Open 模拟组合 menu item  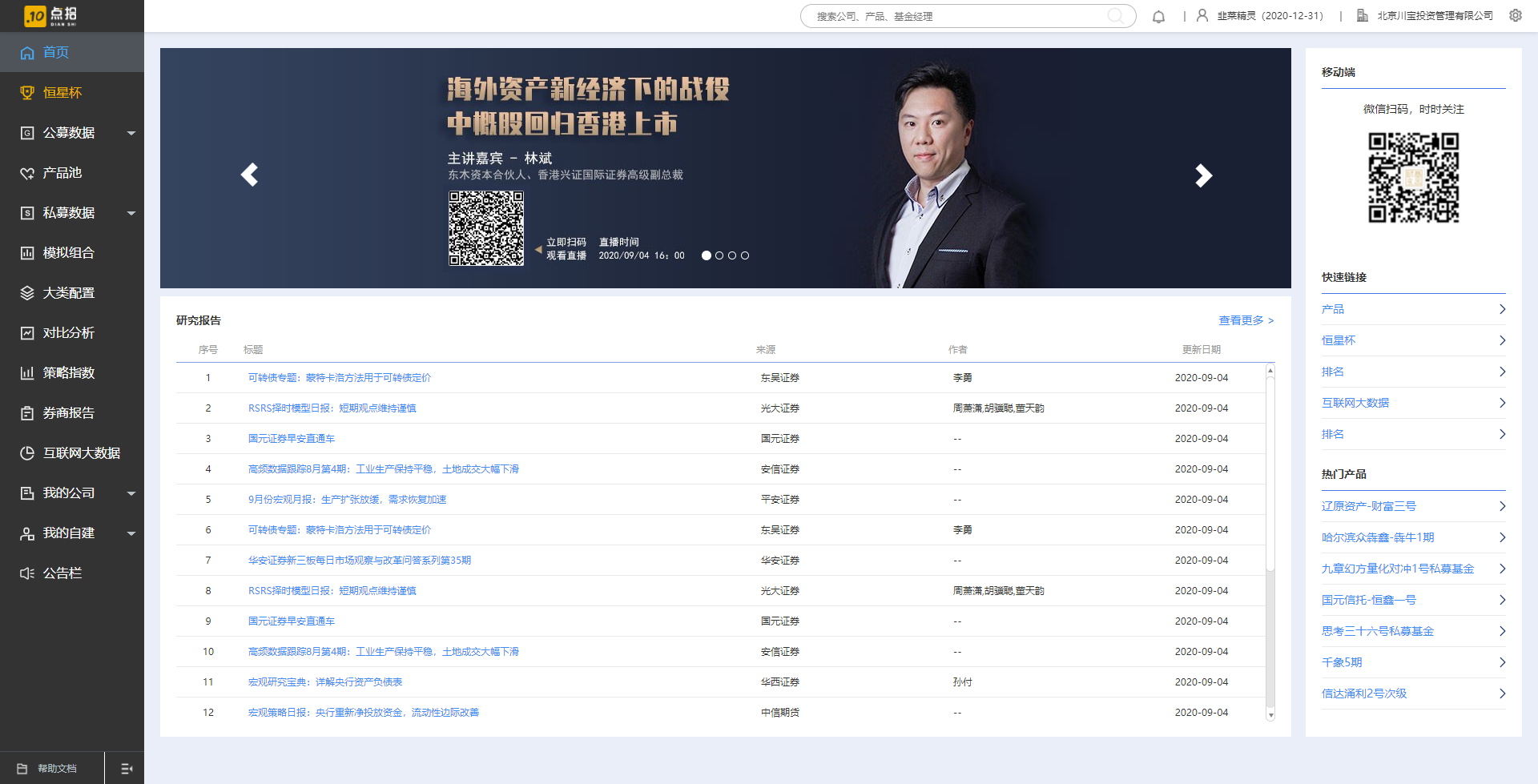[72, 253]
